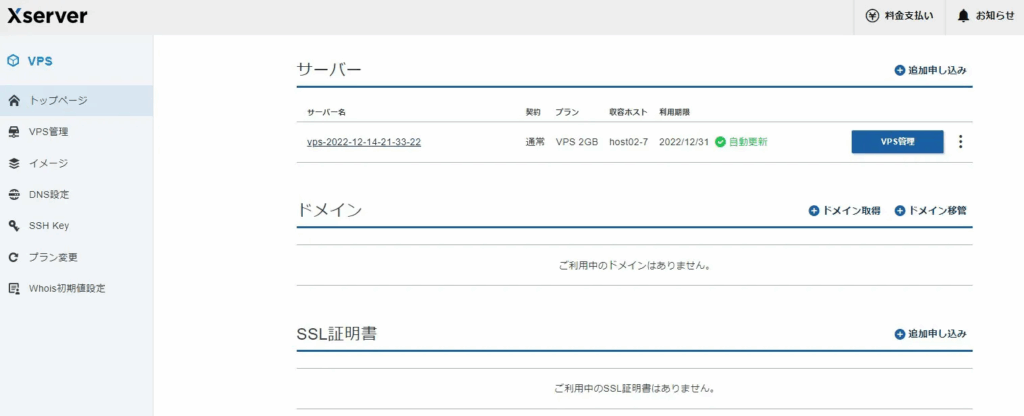1024x416 pixels.
Task: Click the ドメイン取得 link
Action: (x=844, y=211)
